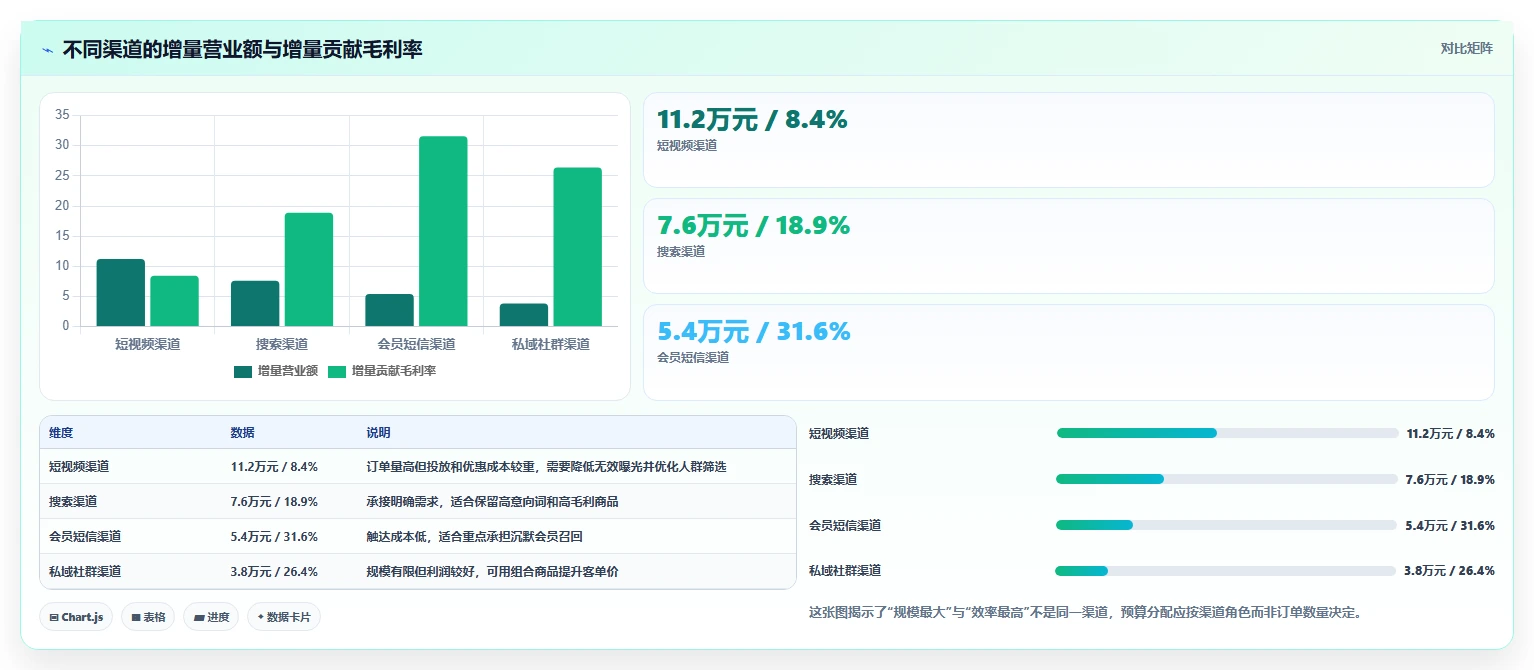This screenshot has width=1534, height=670.
Task: Select the 5.4万元 / 31.6% data card
Action: pos(1068,352)
